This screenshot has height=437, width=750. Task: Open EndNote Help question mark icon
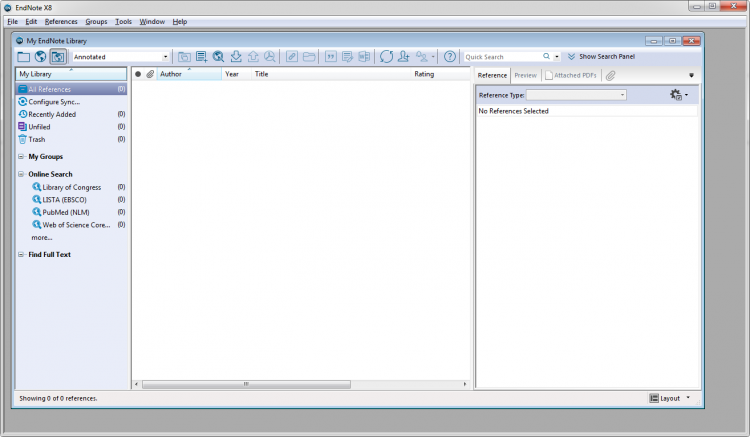(450, 57)
